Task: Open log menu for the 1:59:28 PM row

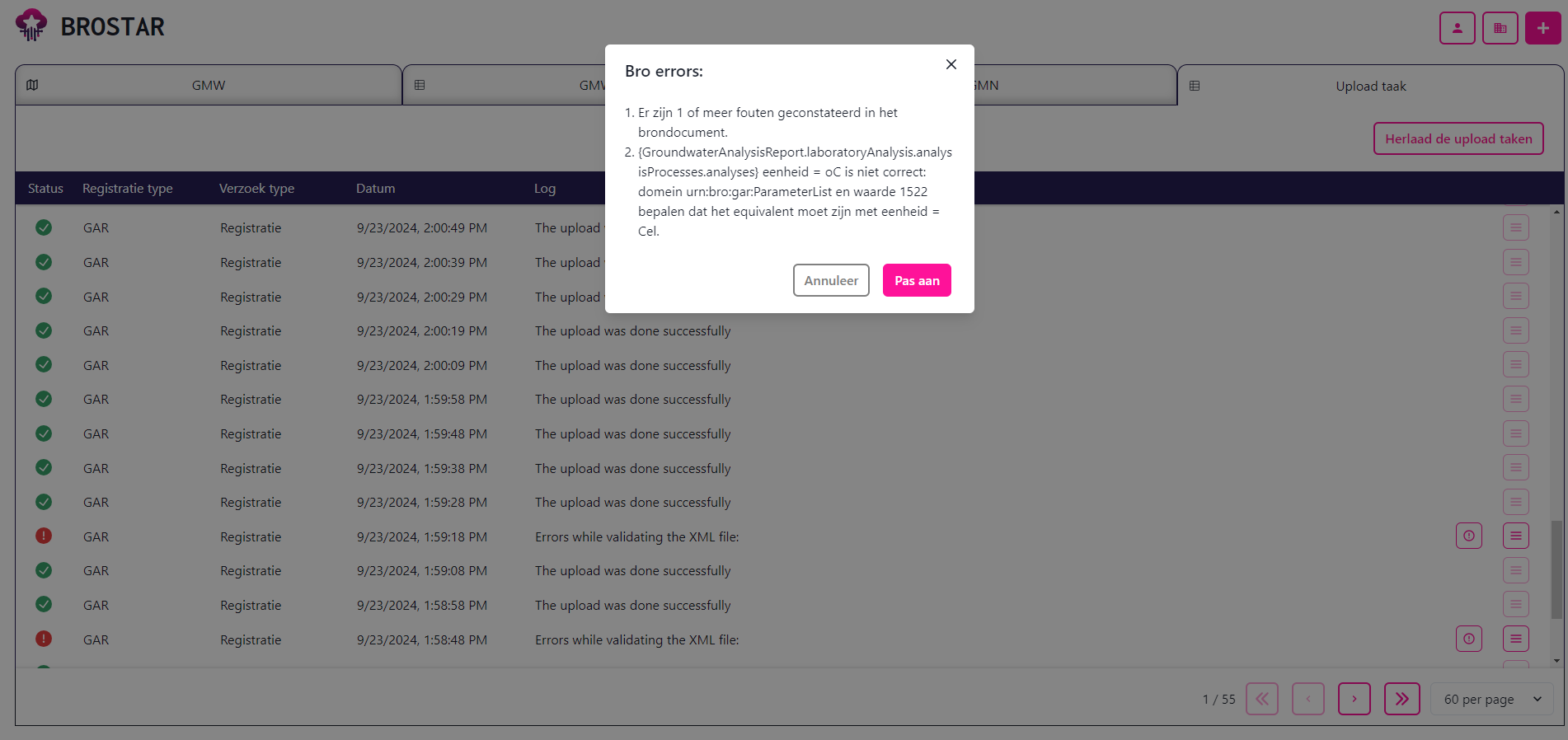Action: click(x=1516, y=502)
